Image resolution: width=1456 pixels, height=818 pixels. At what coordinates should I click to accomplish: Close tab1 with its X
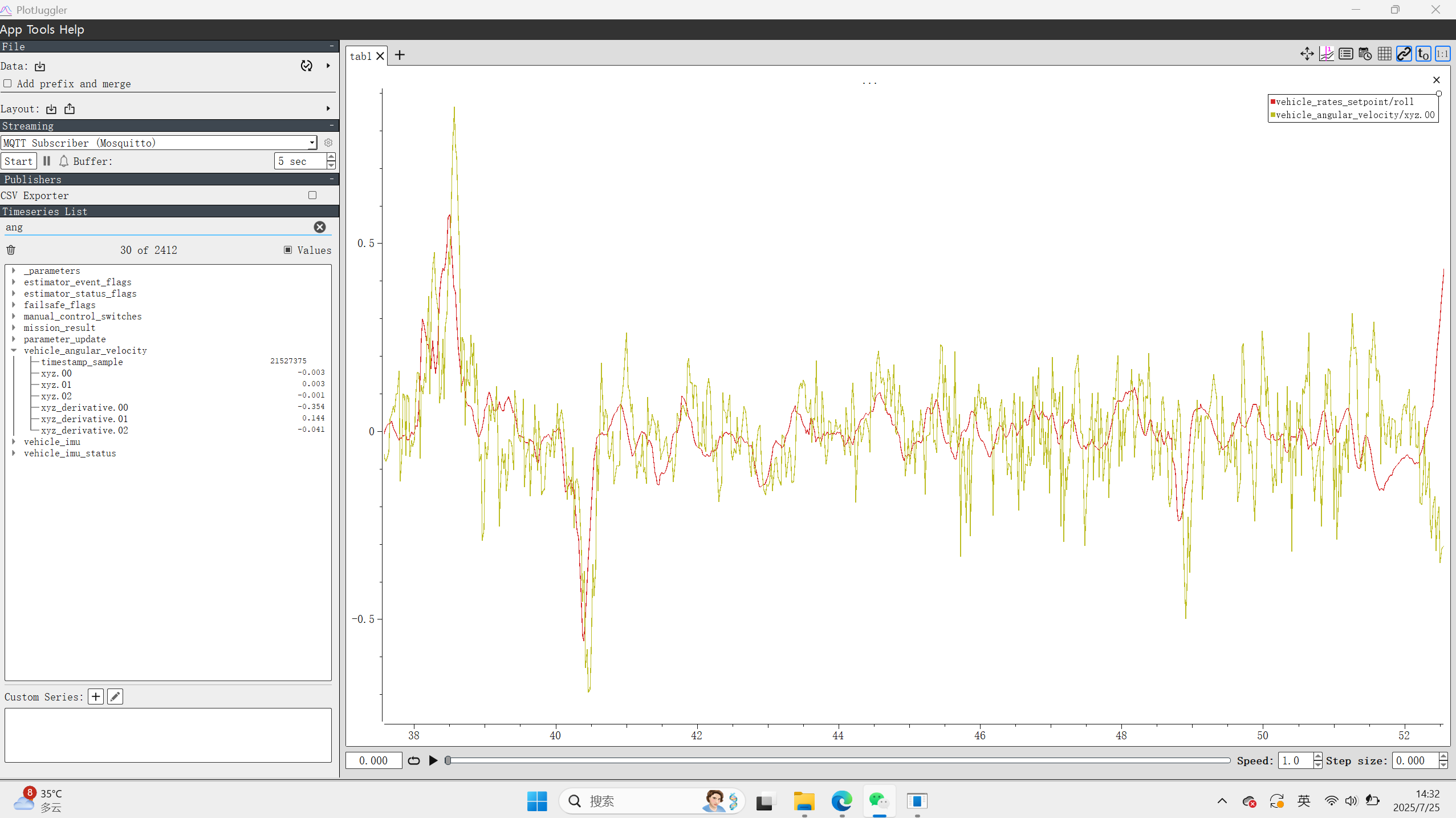[380, 56]
